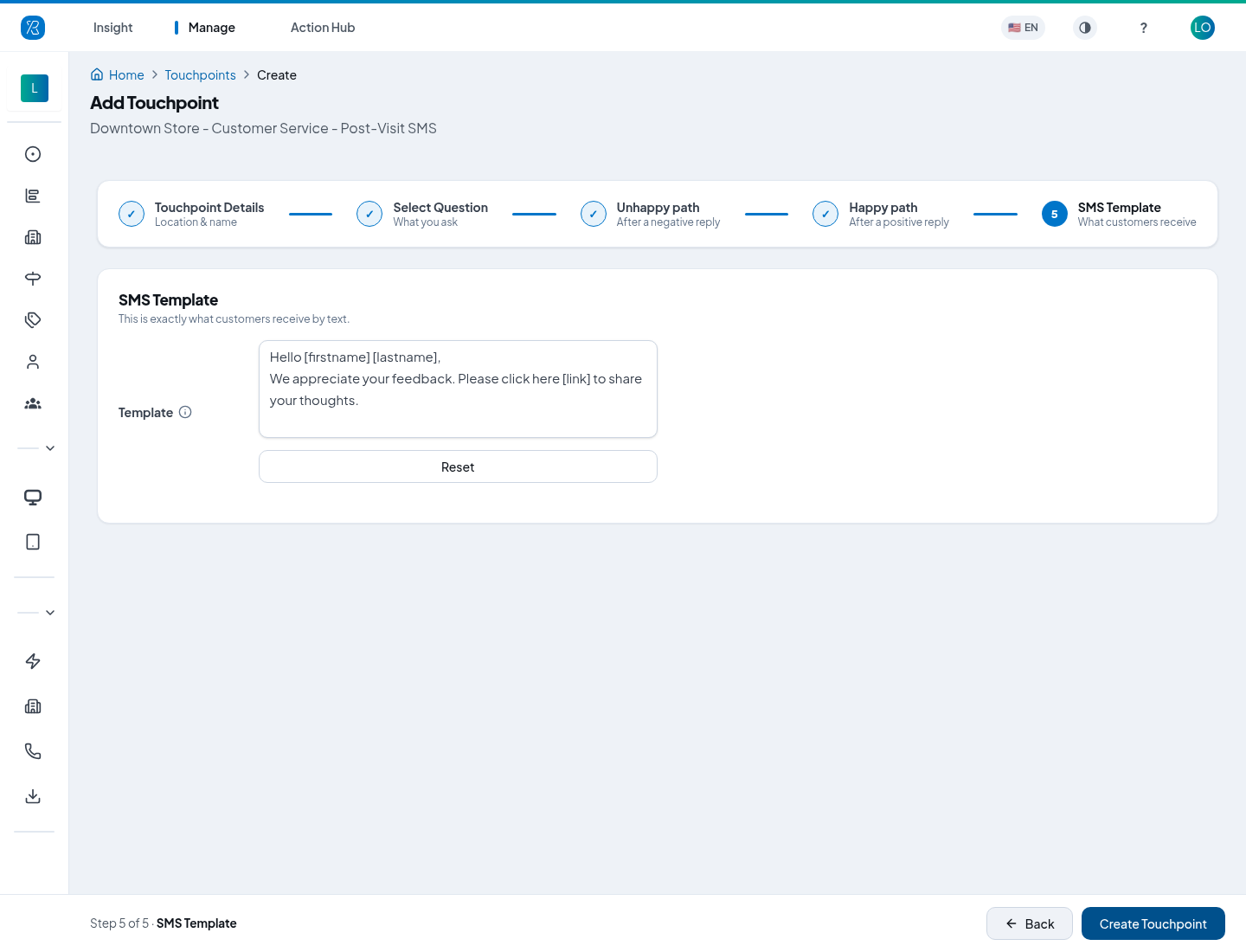1246x952 pixels.
Task: Open the Insight menu
Action: tap(113, 28)
